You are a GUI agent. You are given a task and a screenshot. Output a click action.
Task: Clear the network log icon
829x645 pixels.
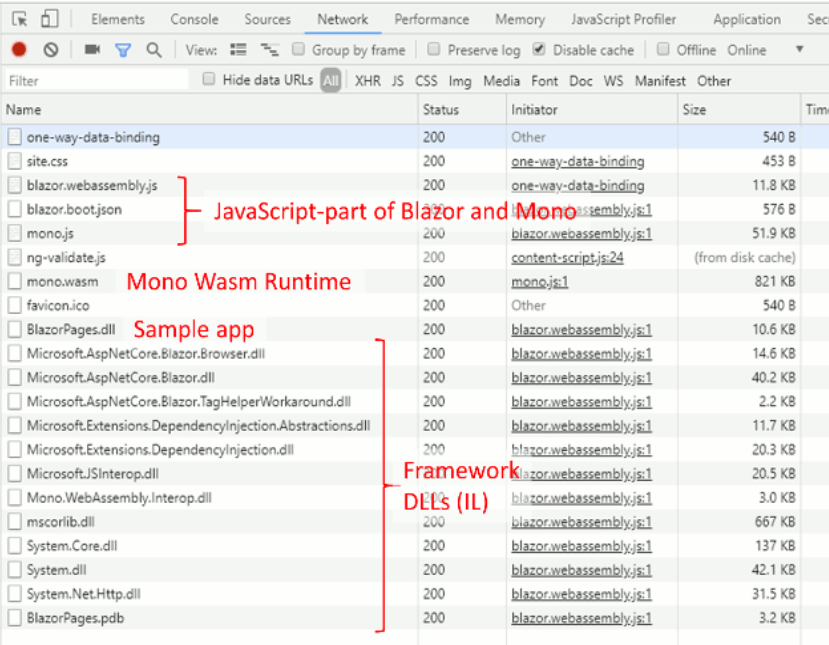51,50
